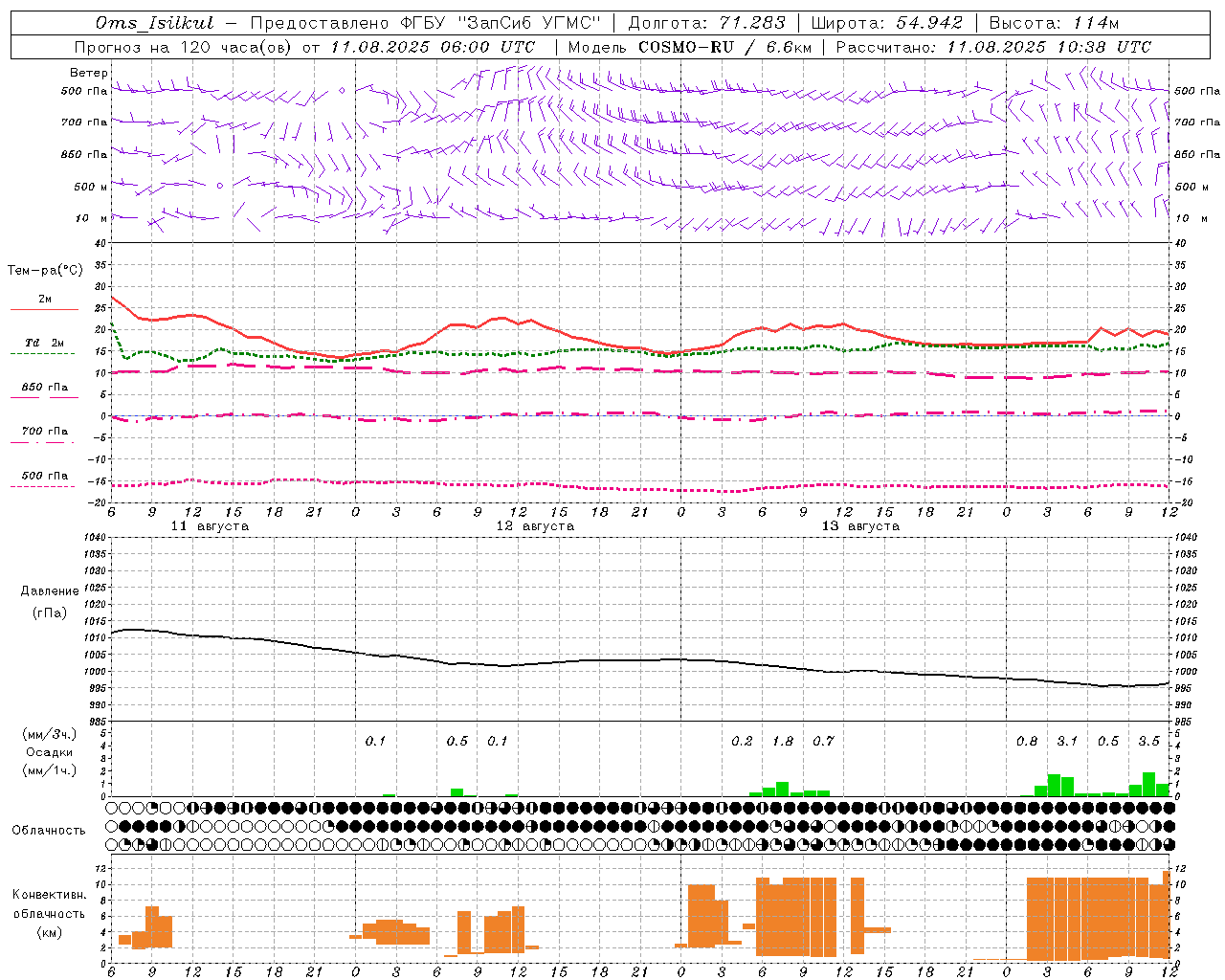The image size is (1225, 980).
Task: Click the 500 гПа temperature legend entry
Action: point(45,476)
